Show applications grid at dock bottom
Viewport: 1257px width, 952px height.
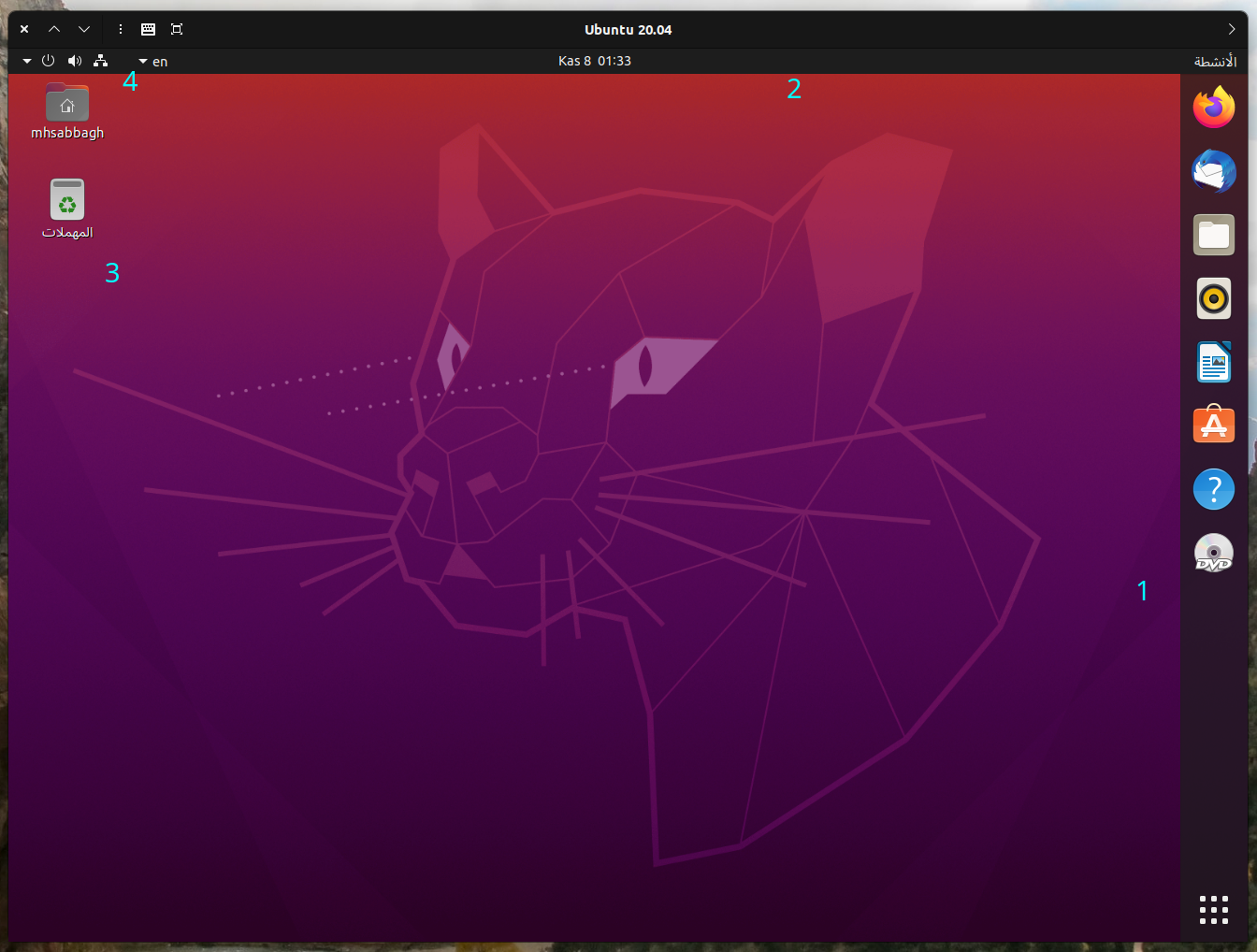click(1213, 909)
